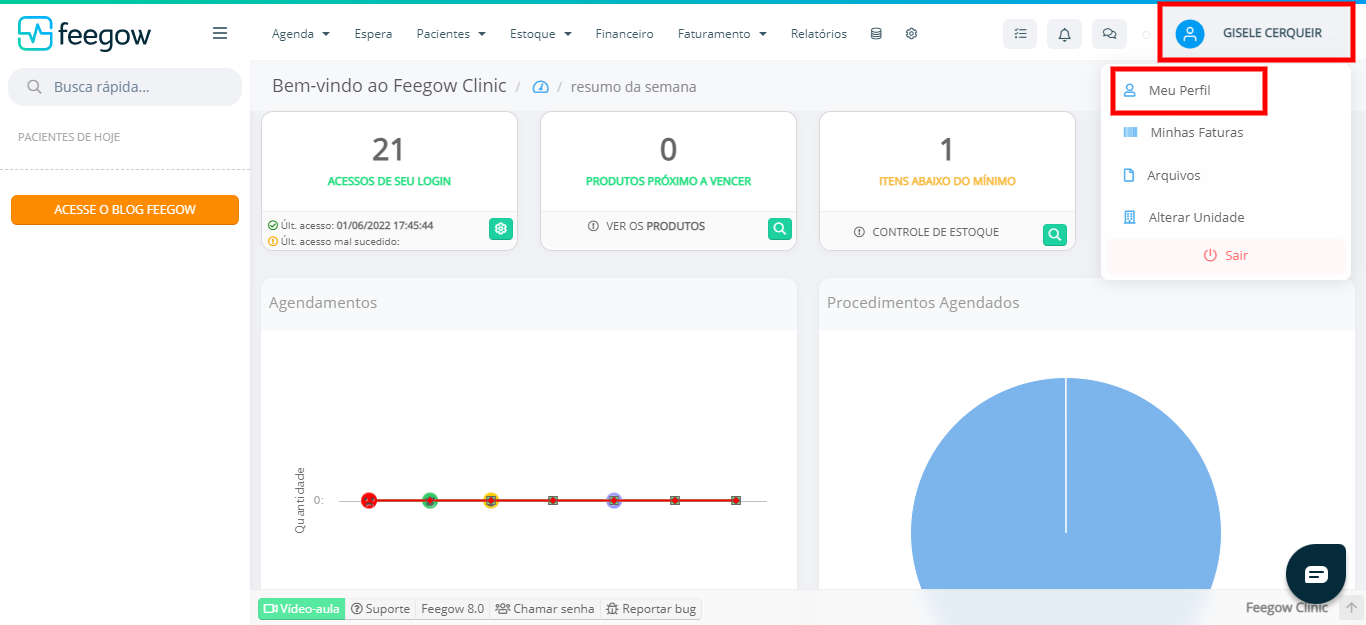Screen dimensions: 1366x625
Task: Click the purple chart marker
Action: click(x=614, y=500)
